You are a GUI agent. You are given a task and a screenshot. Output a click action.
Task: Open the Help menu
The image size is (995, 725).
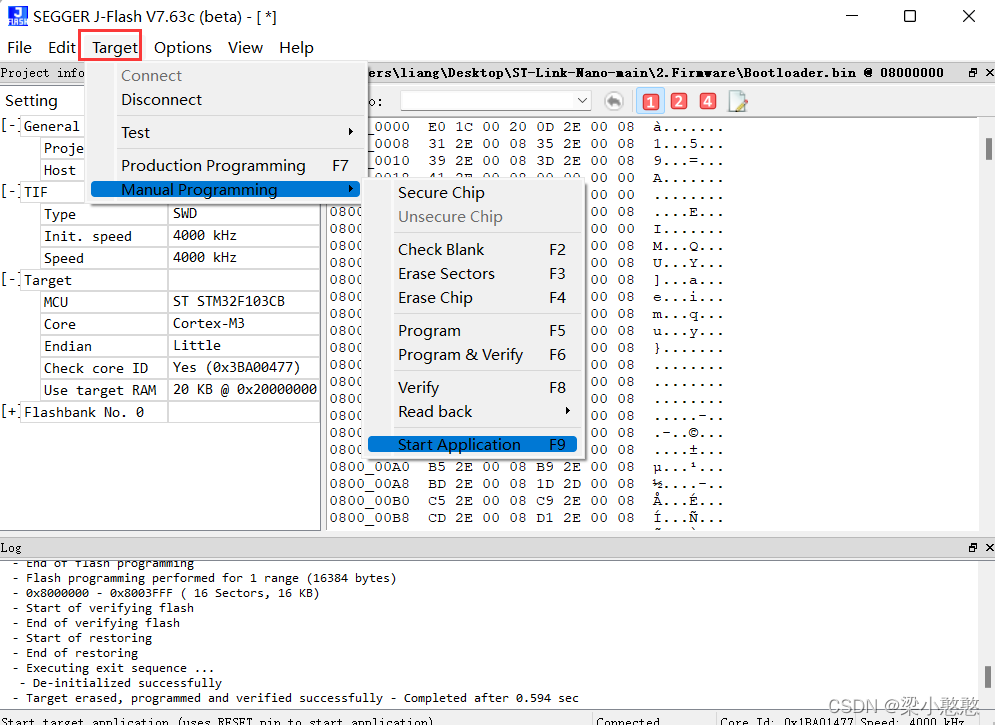[x=296, y=48]
